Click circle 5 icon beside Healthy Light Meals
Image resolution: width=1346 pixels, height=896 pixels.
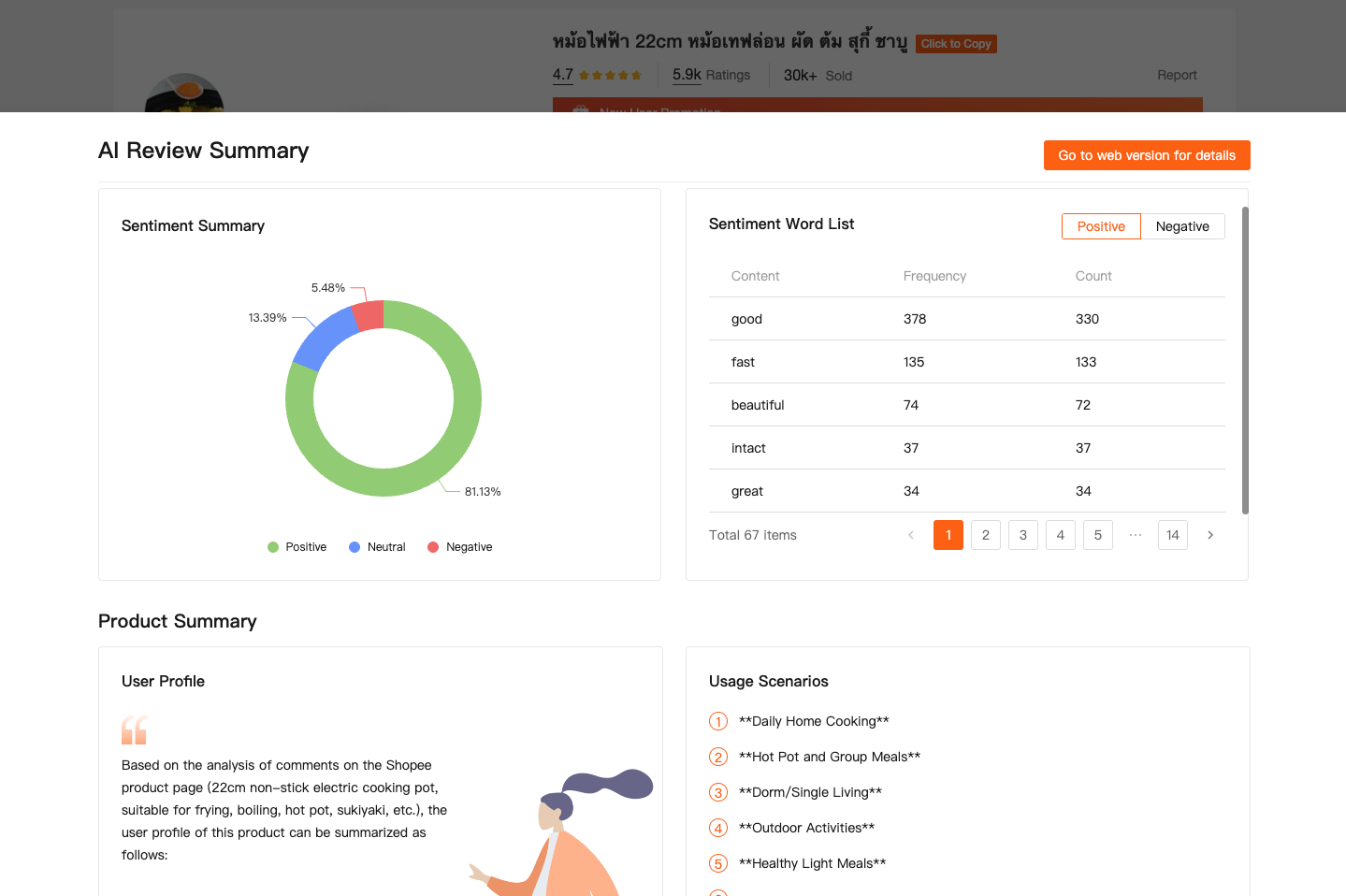pyautogui.click(x=718, y=863)
